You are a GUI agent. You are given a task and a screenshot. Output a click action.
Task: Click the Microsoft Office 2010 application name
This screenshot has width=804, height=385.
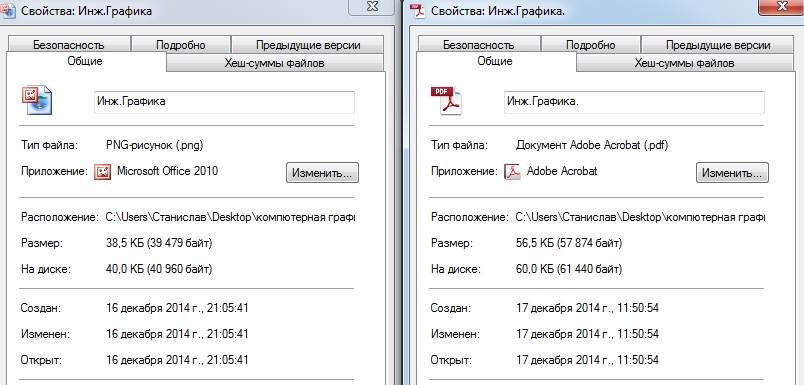168,171
